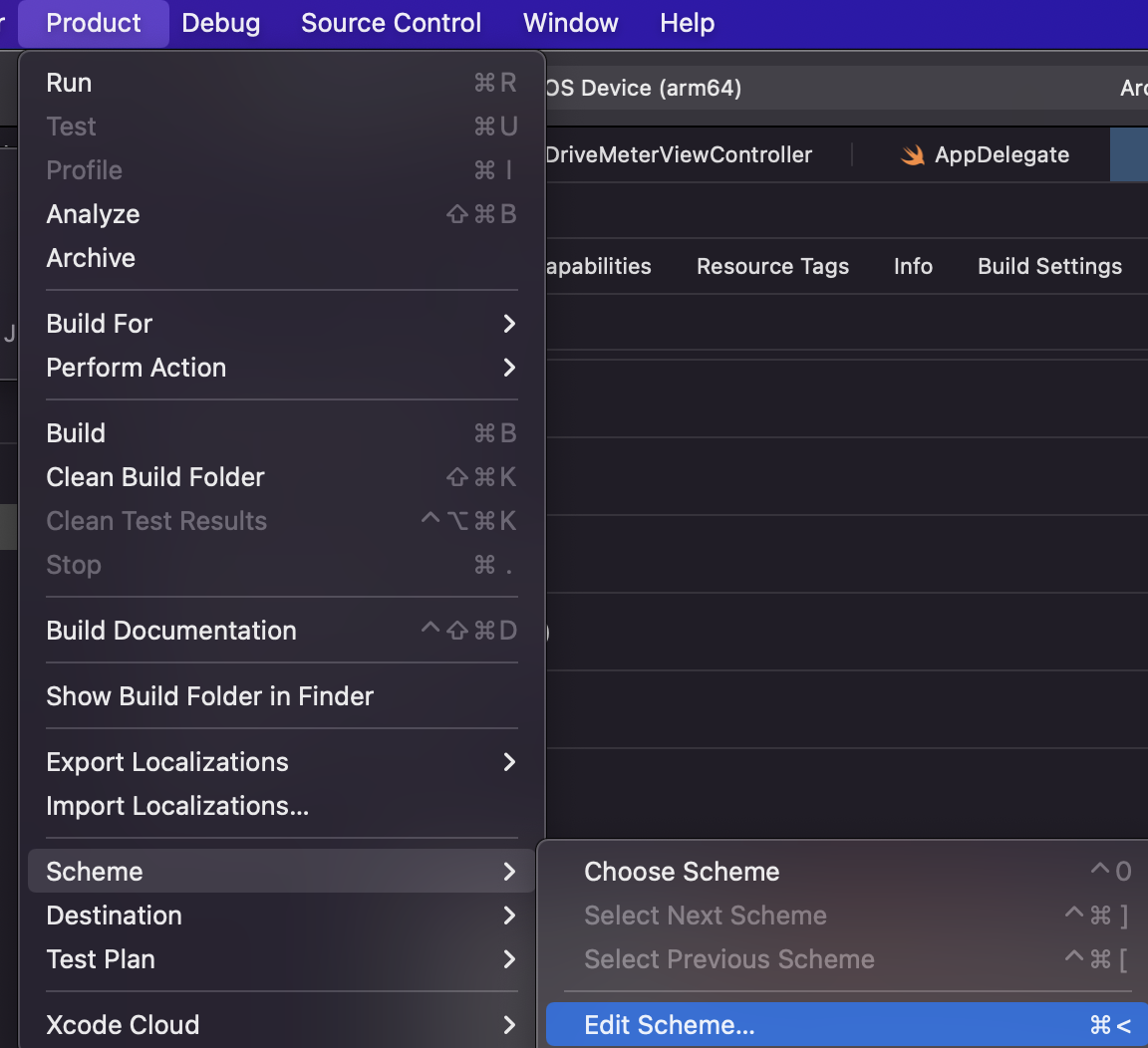This screenshot has width=1148, height=1048.
Task: Click Select Previous Scheme in the submenu
Action: (847, 959)
